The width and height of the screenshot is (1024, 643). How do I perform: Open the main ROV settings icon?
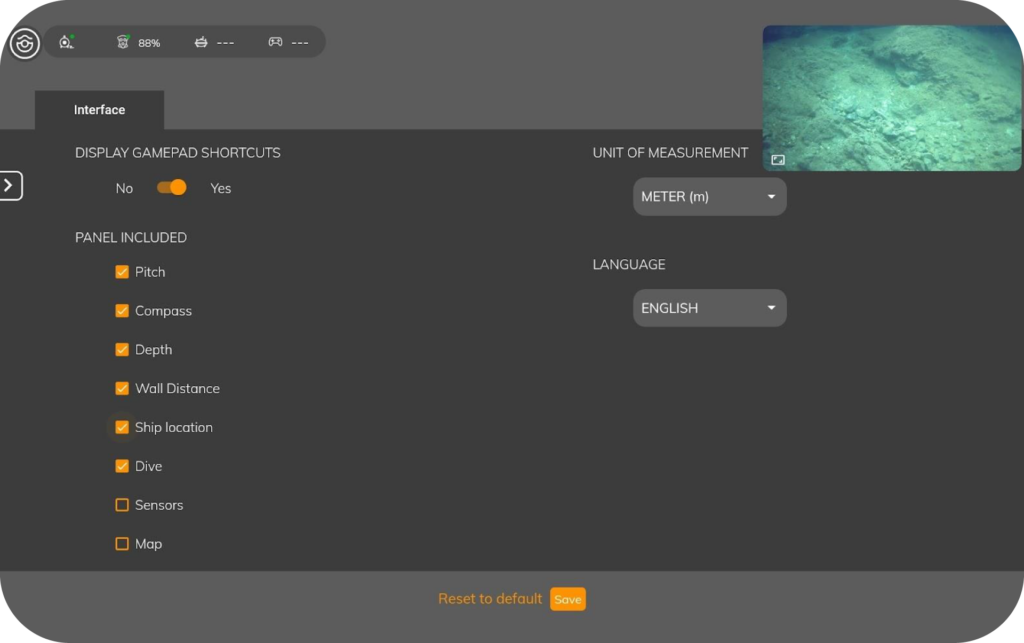click(24, 43)
